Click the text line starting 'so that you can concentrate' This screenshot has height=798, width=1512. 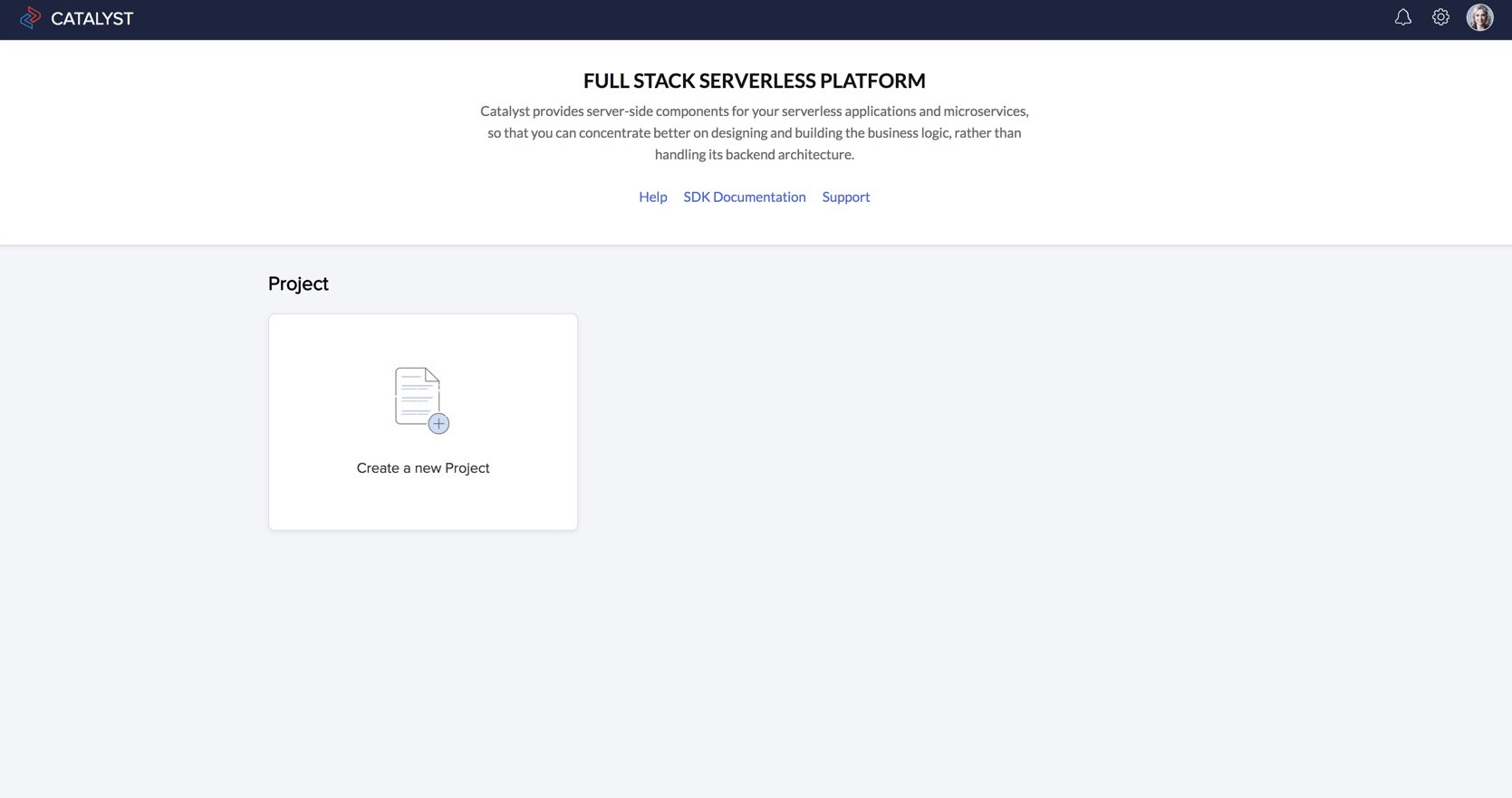coord(754,133)
